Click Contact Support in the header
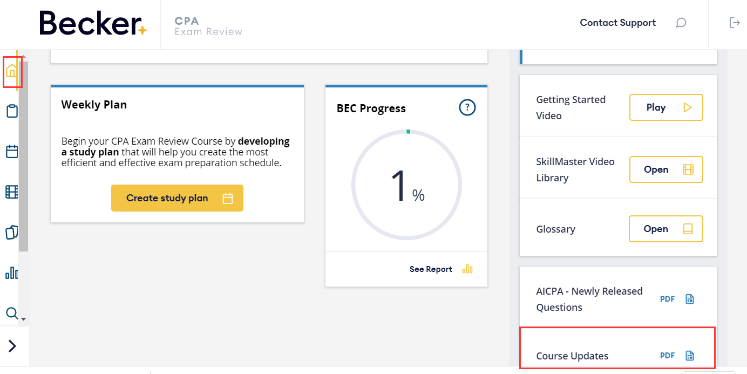Screen dimensions: 747x374 pyautogui.click(x=617, y=23)
